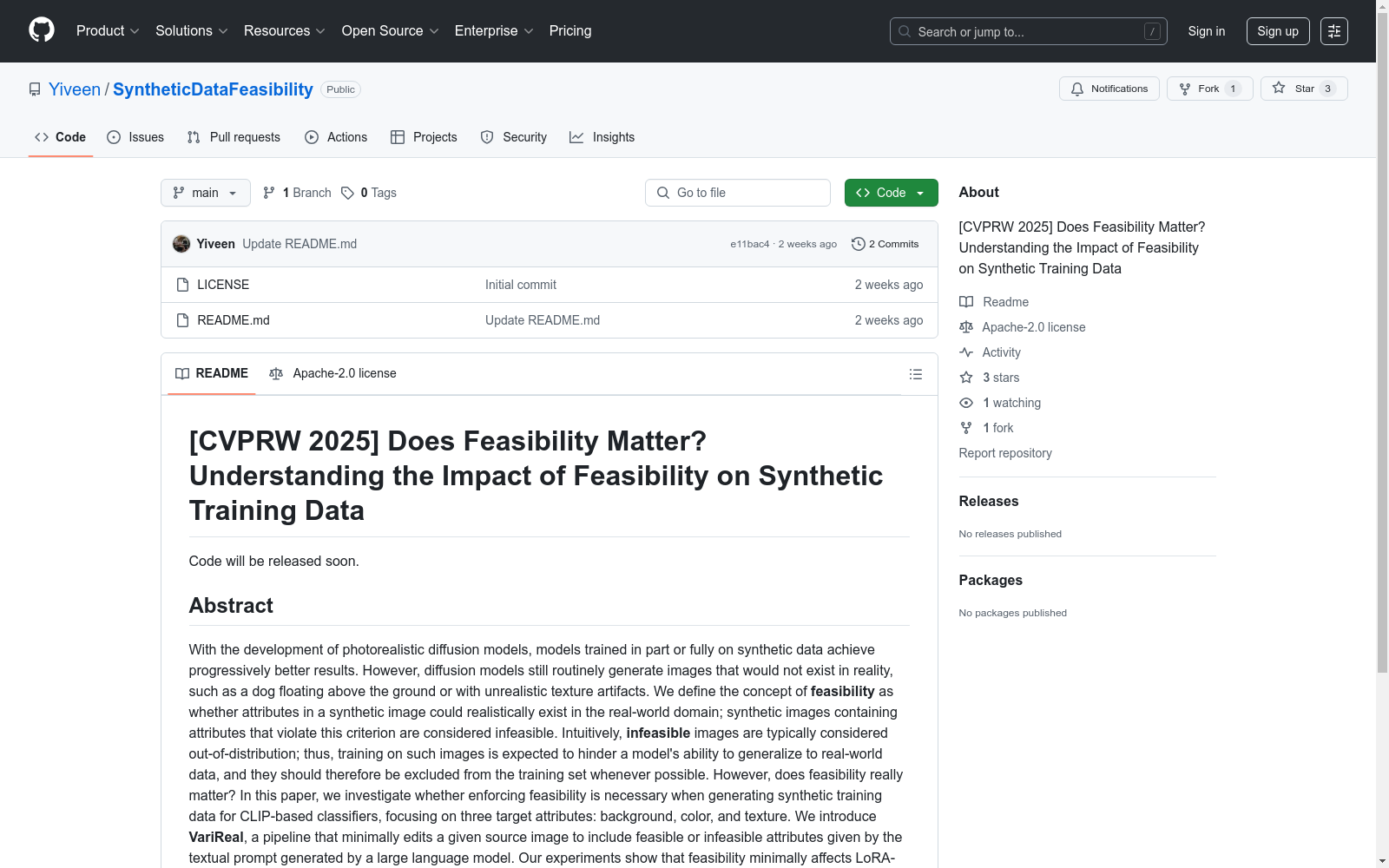The width and height of the screenshot is (1389, 868).
Task: Open commit hash e11bac4
Action: click(750, 244)
